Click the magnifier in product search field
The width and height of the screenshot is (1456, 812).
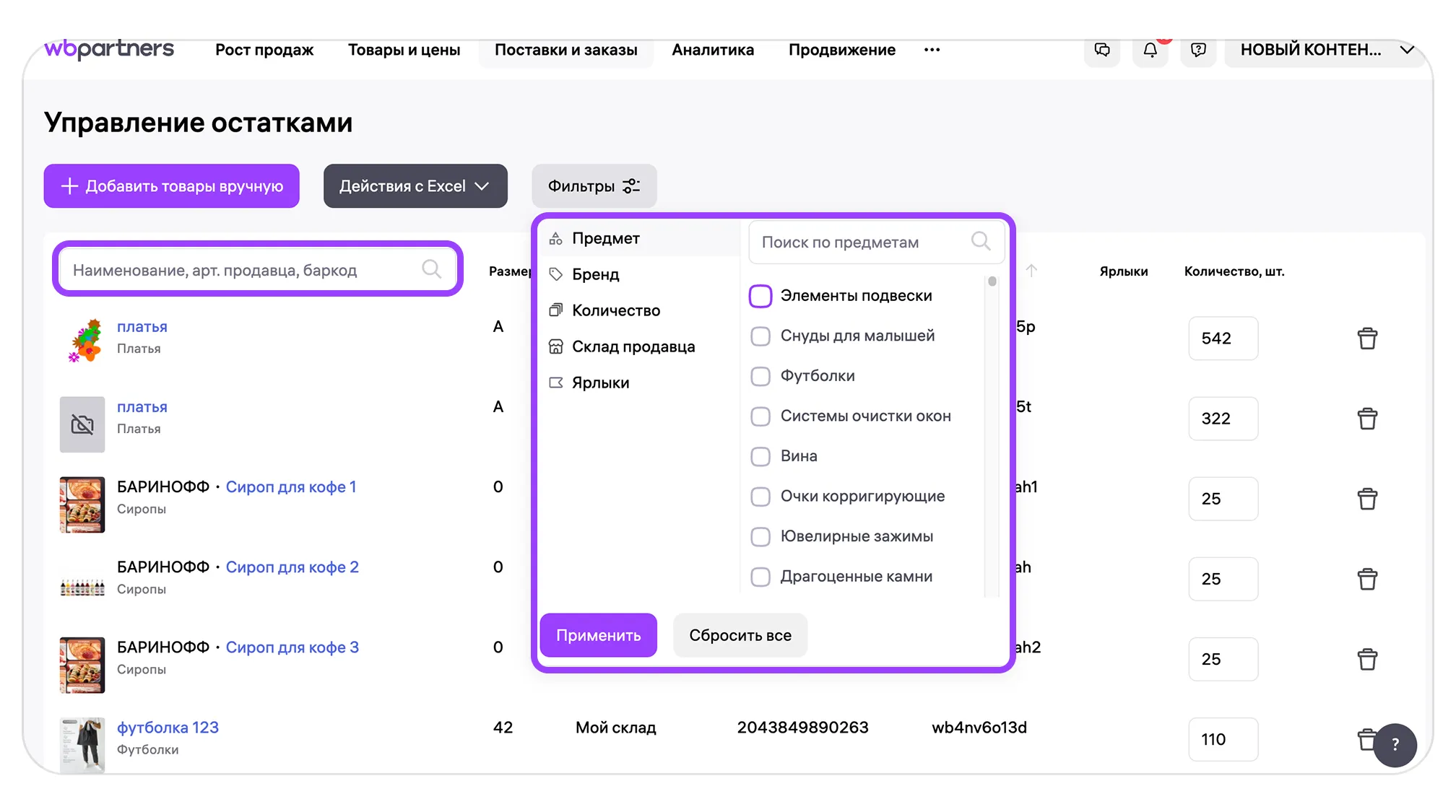[431, 269]
